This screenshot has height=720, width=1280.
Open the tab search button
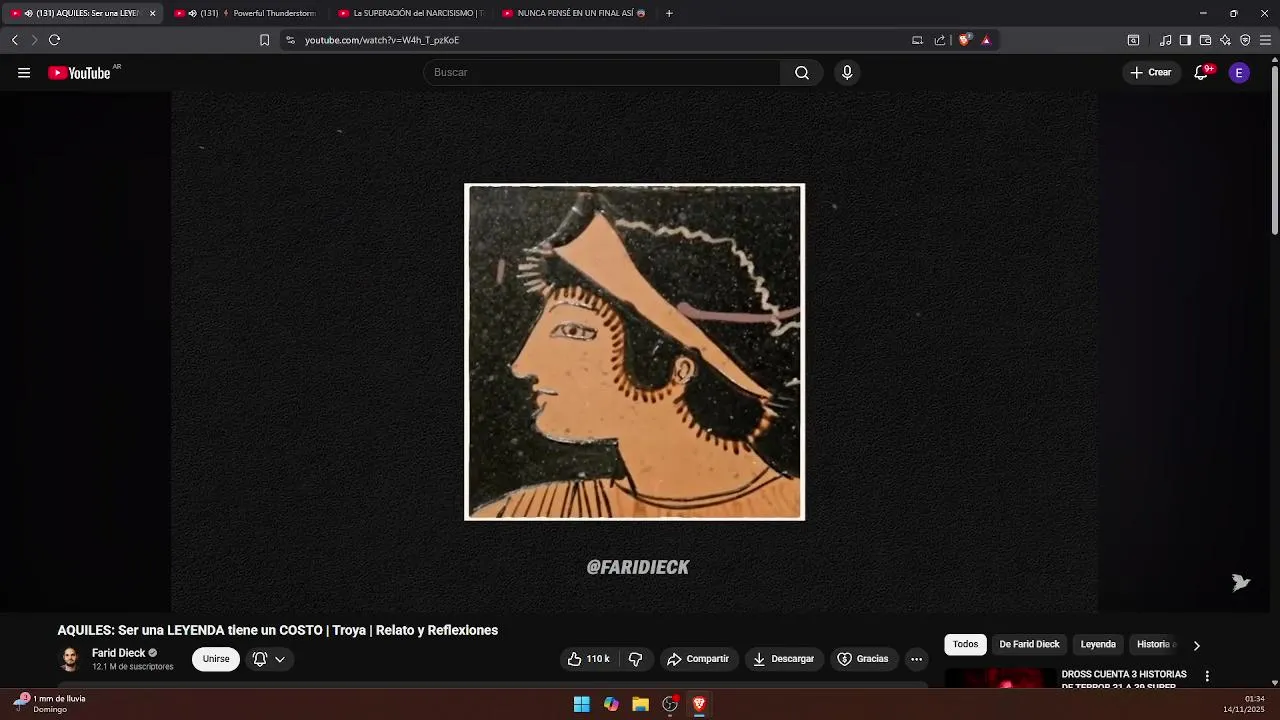click(x=1133, y=40)
